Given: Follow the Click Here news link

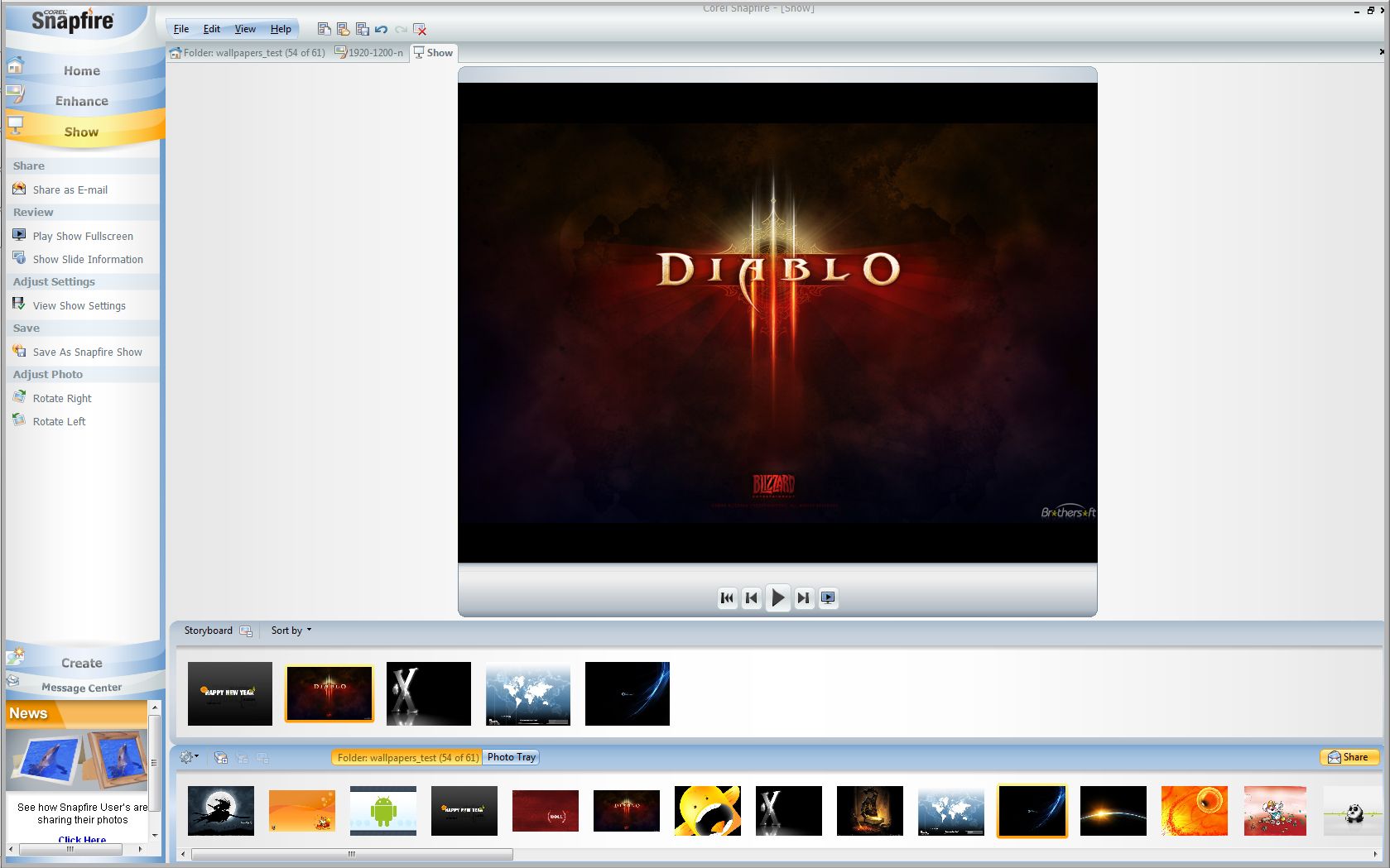Looking at the screenshot, I should (82, 839).
